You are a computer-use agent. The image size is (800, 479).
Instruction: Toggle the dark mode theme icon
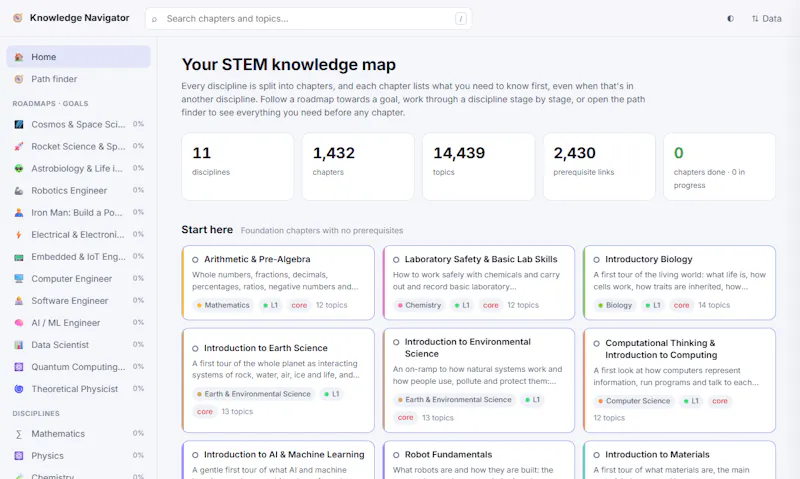tap(730, 18)
